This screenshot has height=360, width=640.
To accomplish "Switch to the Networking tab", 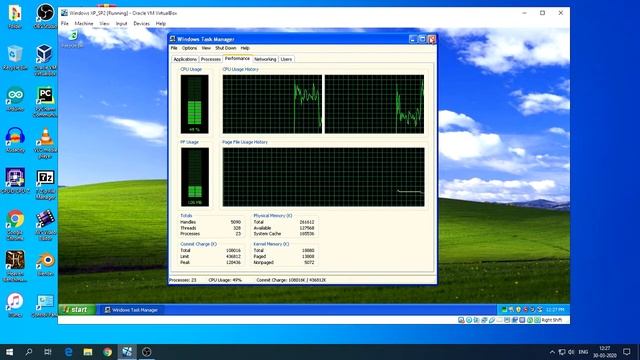I will pyautogui.click(x=265, y=59).
